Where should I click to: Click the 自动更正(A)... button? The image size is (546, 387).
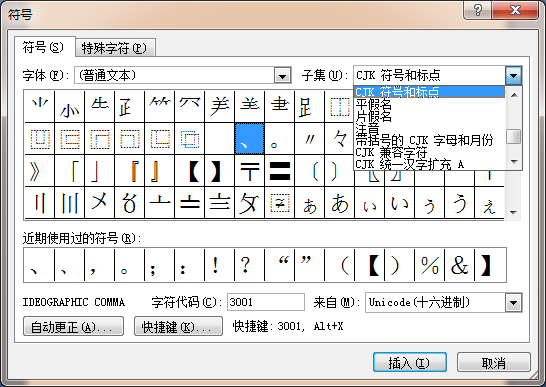73,326
